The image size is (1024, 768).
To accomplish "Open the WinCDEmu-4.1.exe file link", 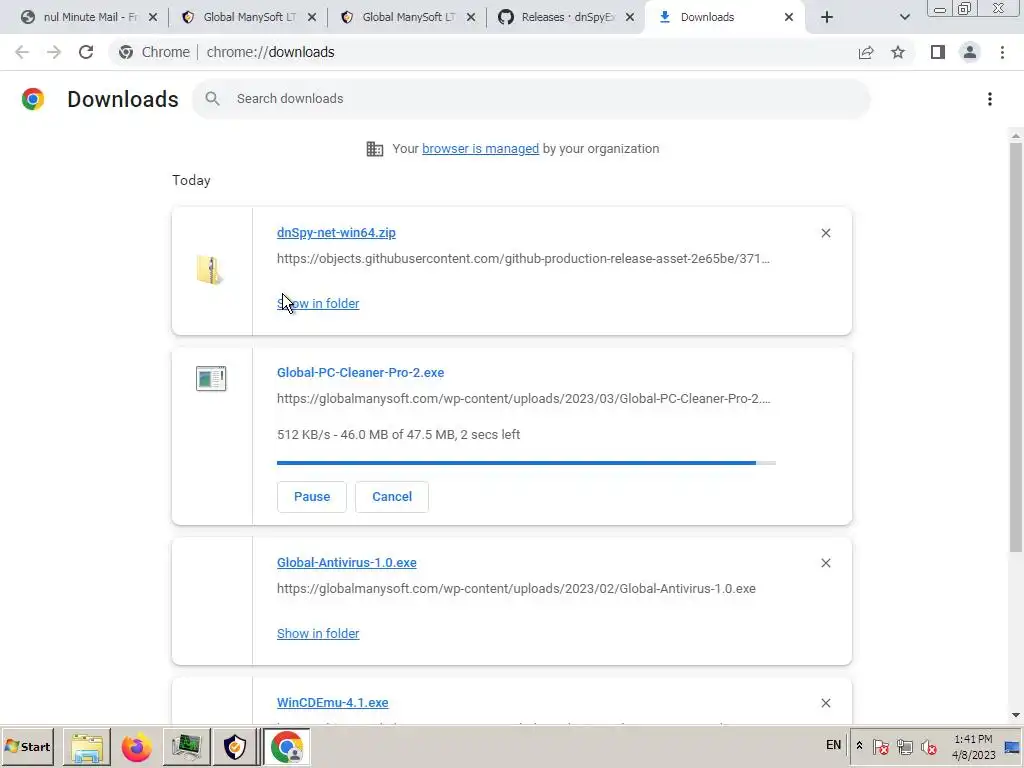I will (x=332, y=703).
